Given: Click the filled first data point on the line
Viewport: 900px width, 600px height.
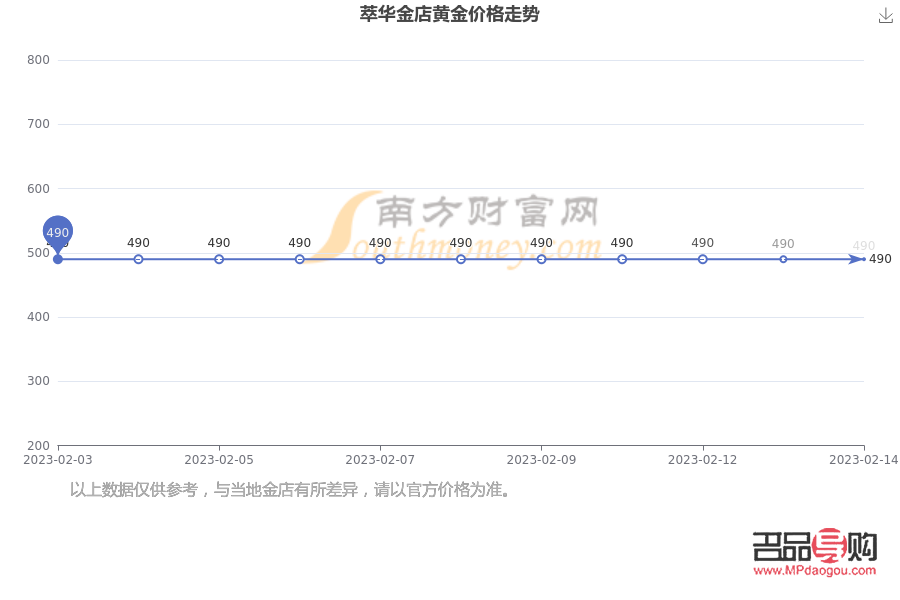Looking at the screenshot, I should click(57, 257).
